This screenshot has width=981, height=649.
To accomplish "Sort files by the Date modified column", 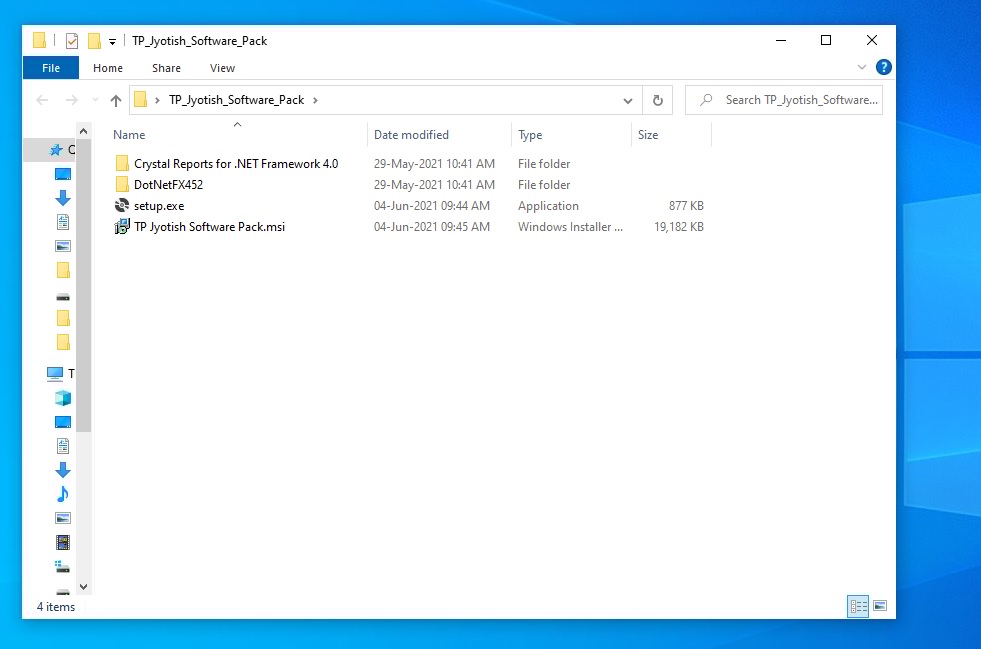I will coord(411,135).
